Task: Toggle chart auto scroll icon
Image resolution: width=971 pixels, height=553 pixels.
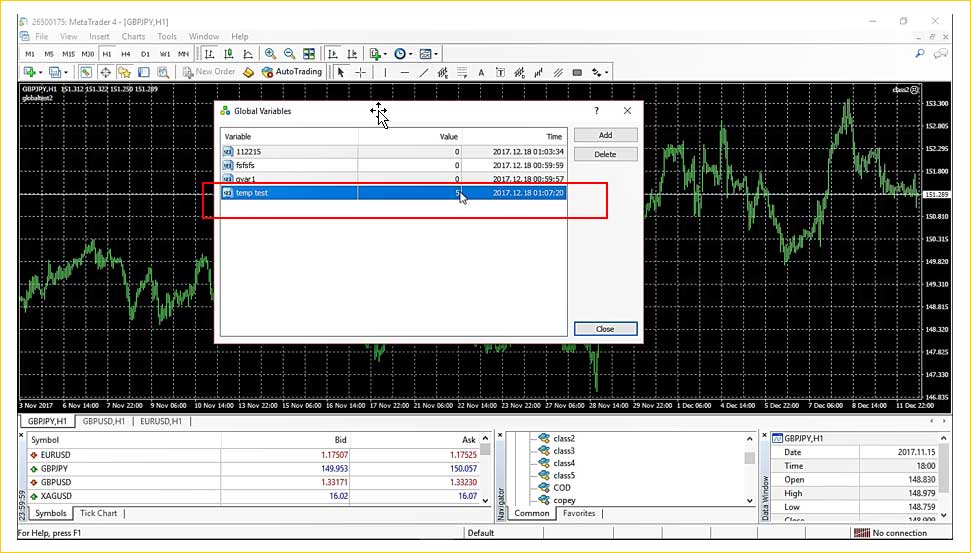Action: click(333, 54)
